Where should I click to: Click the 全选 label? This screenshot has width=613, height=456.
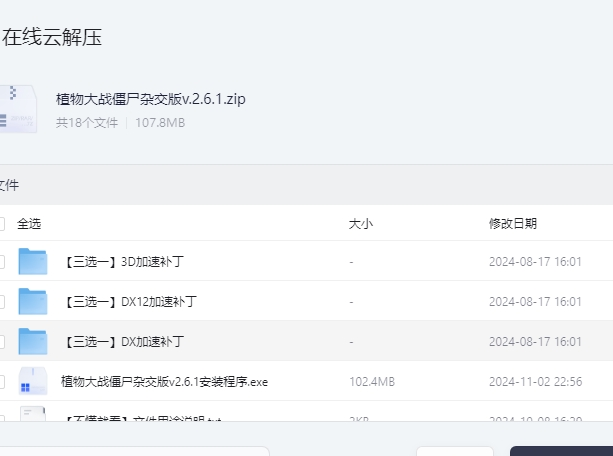click(29, 224)
